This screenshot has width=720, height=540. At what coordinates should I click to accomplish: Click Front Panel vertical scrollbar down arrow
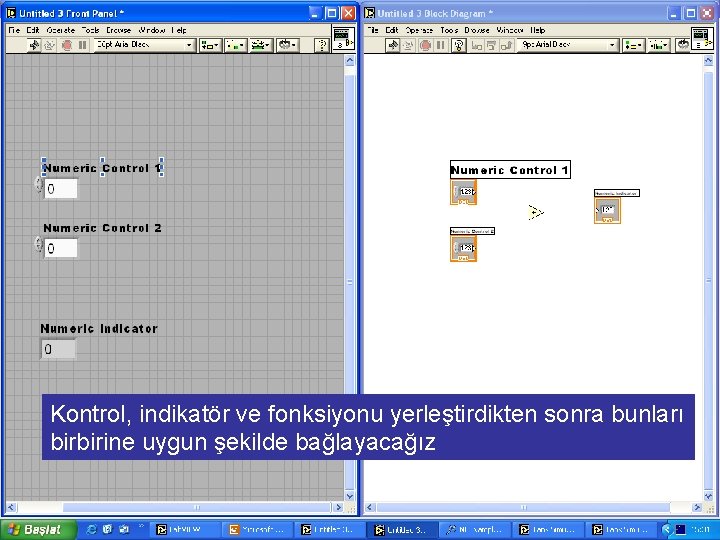coord(350,496)
